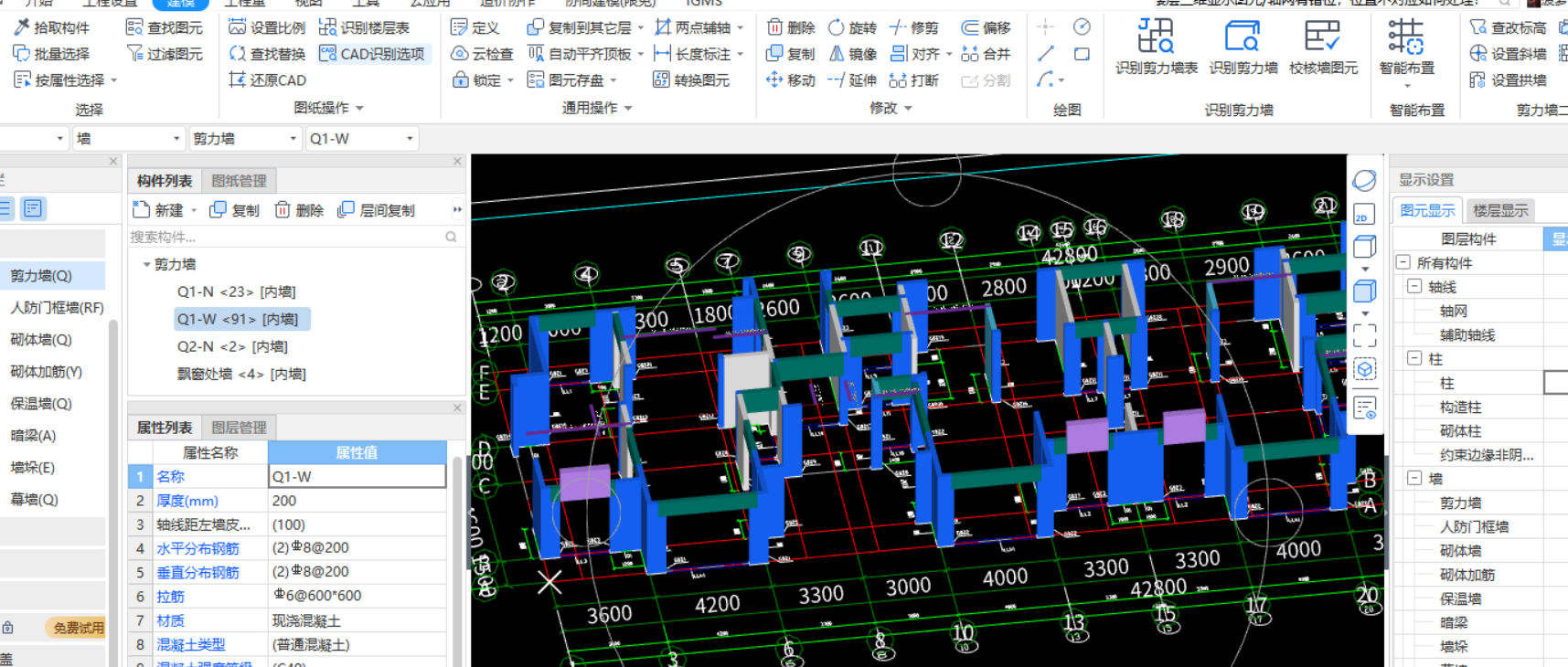The width and height of the screenshot is (1568, 667).
Task: Click the 复制 button in component list
Action: 235,210
